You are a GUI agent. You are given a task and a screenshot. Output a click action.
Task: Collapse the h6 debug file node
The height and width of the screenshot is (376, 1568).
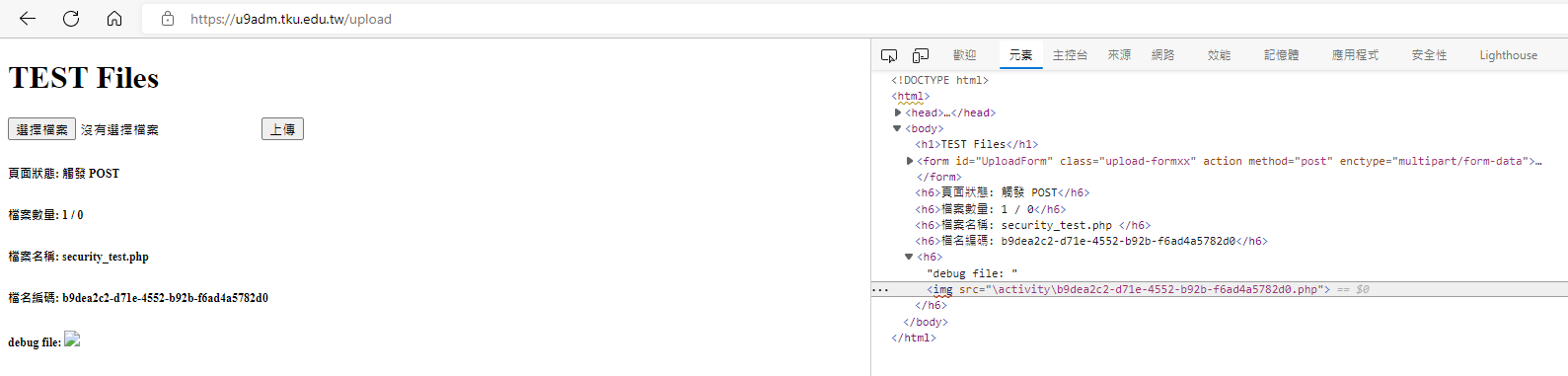click(x=909, y=257)
